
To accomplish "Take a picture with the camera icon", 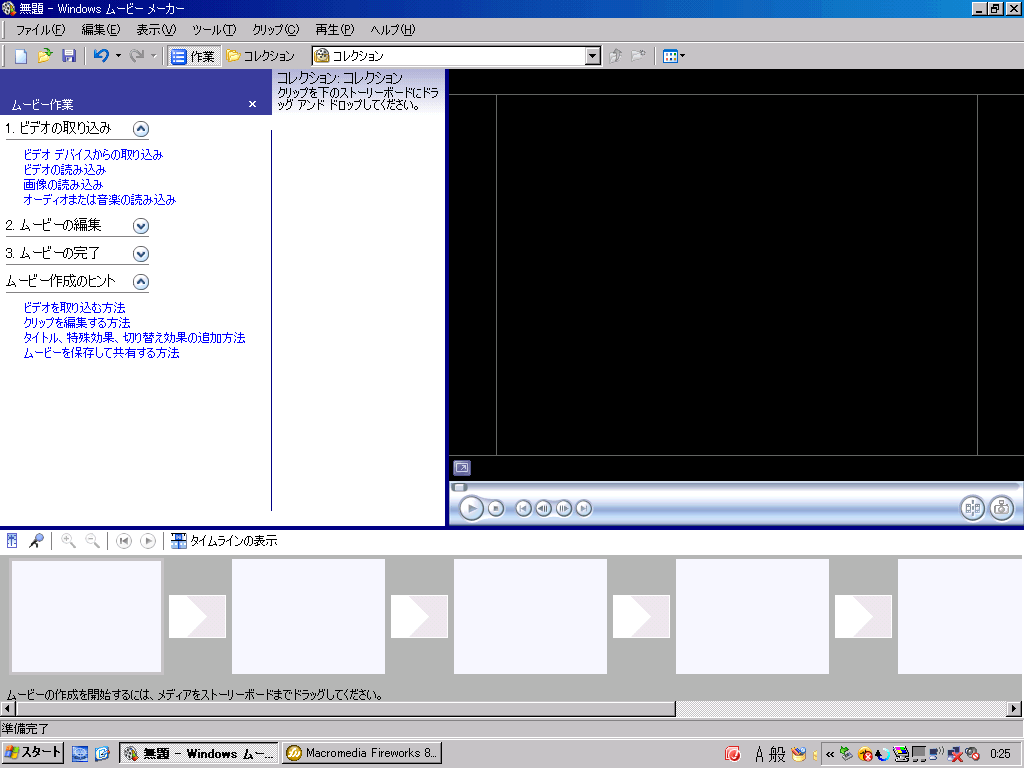I will [x=1001, y=508].
